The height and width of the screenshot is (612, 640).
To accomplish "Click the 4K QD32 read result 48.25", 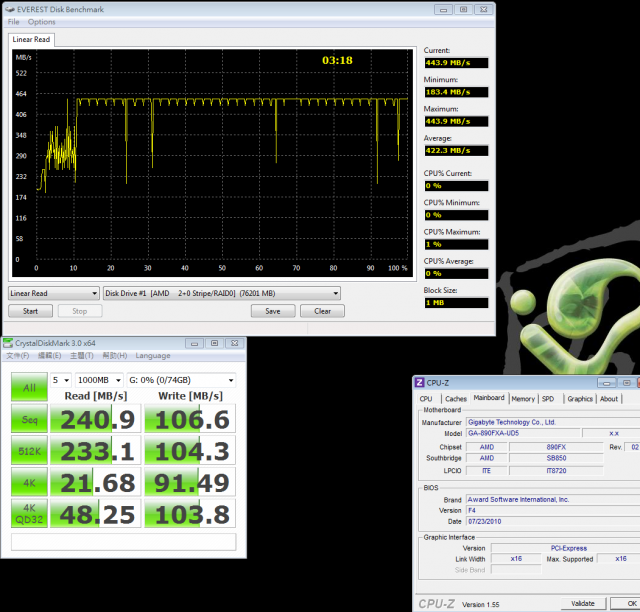I will [x=96, y=514].
